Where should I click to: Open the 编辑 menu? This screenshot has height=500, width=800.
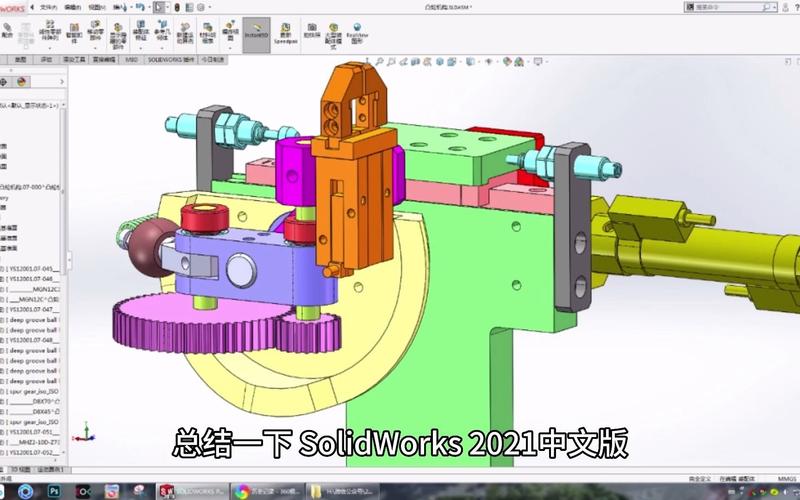point(73,7)
